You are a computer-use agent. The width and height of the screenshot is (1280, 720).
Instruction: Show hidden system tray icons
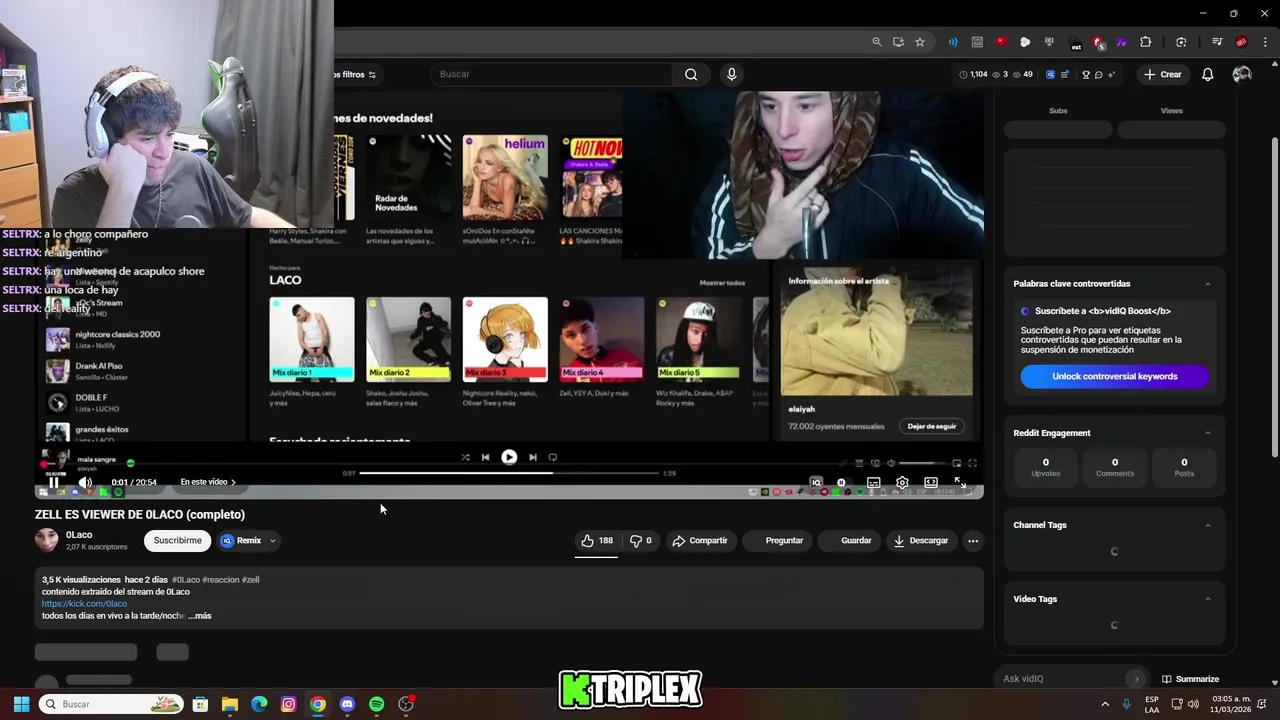pyautogui.click(x=1105, y=704)
